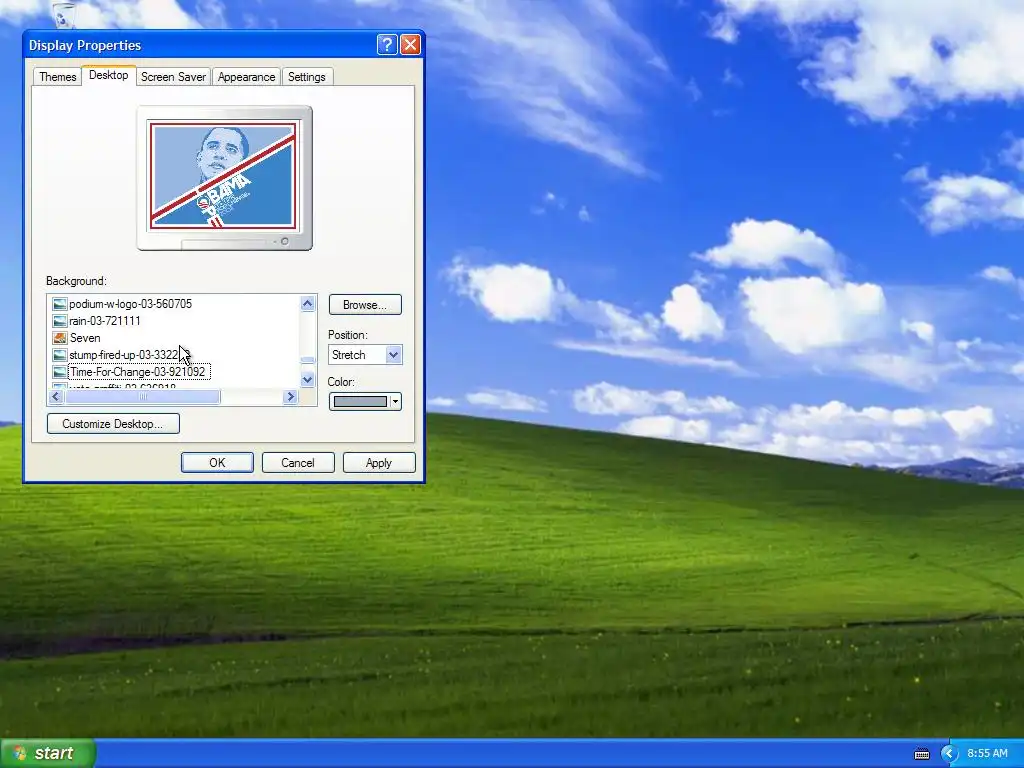This screenshot has height=768, width=1024.
Task: Open the Recycle Bin on the desktop
Action: [x=63, y=13]
